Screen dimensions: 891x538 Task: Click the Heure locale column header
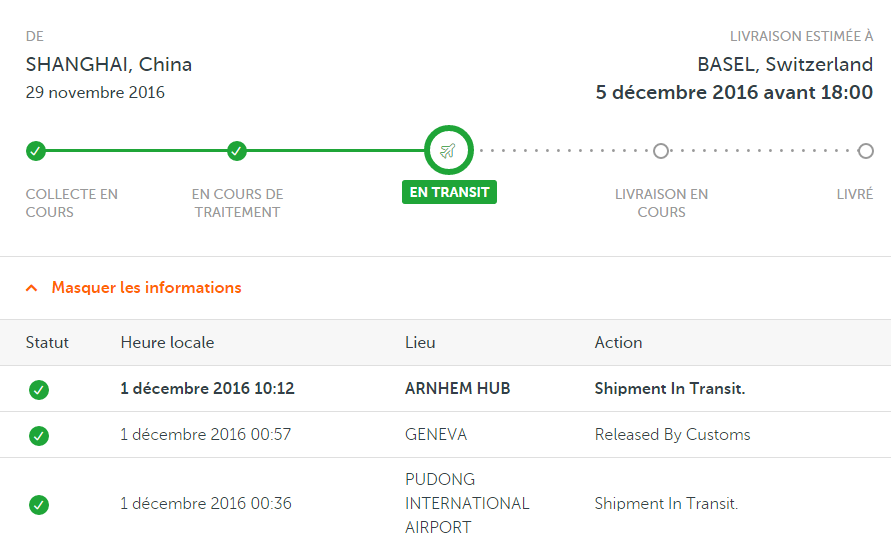[x=167, y=343]
